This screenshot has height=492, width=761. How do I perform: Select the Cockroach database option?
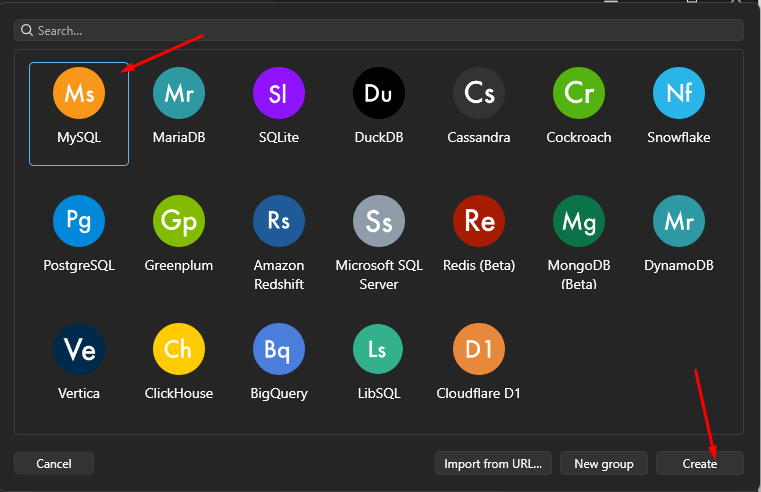click(579, 93)
